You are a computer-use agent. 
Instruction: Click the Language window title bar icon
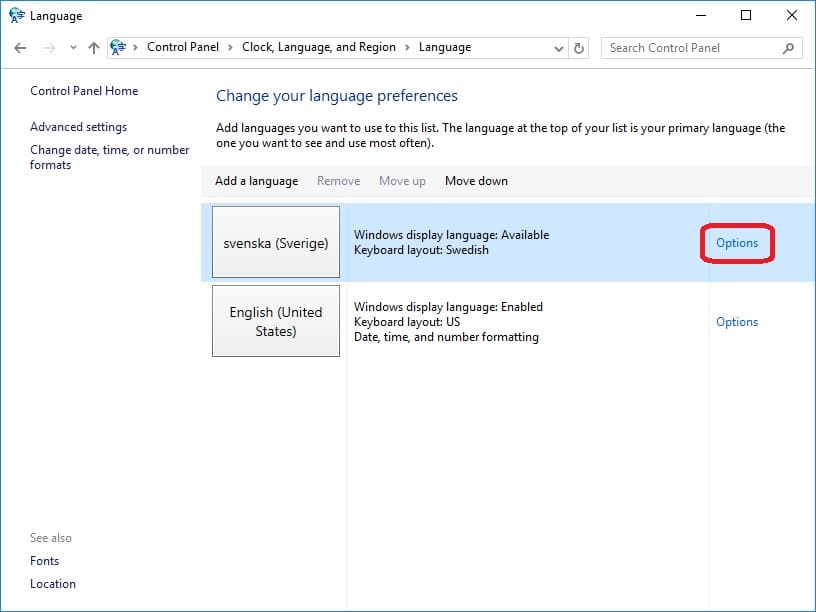(x=14, y=15)
